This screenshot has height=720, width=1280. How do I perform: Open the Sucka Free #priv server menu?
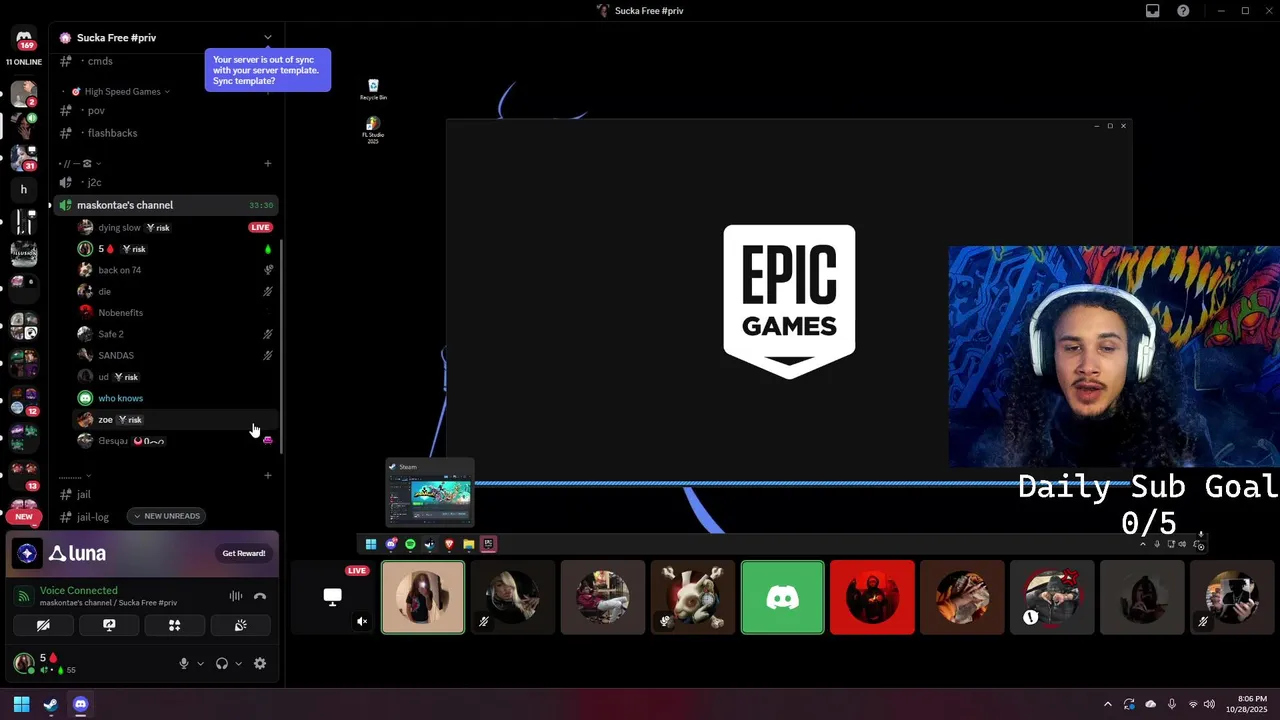click(x=166, y=38)
